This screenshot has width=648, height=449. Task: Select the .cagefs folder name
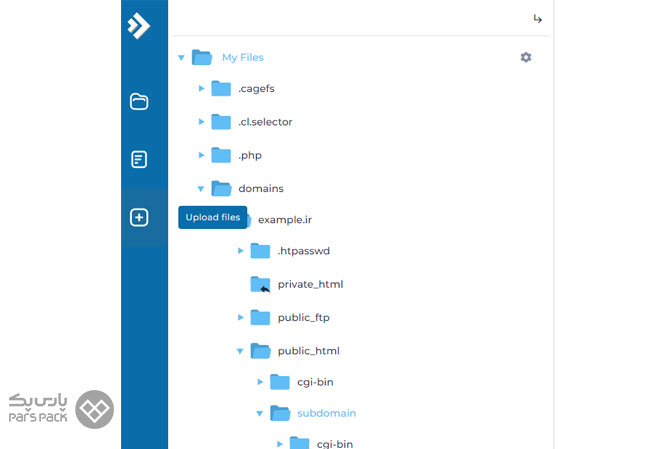click(x=256, y=88)
